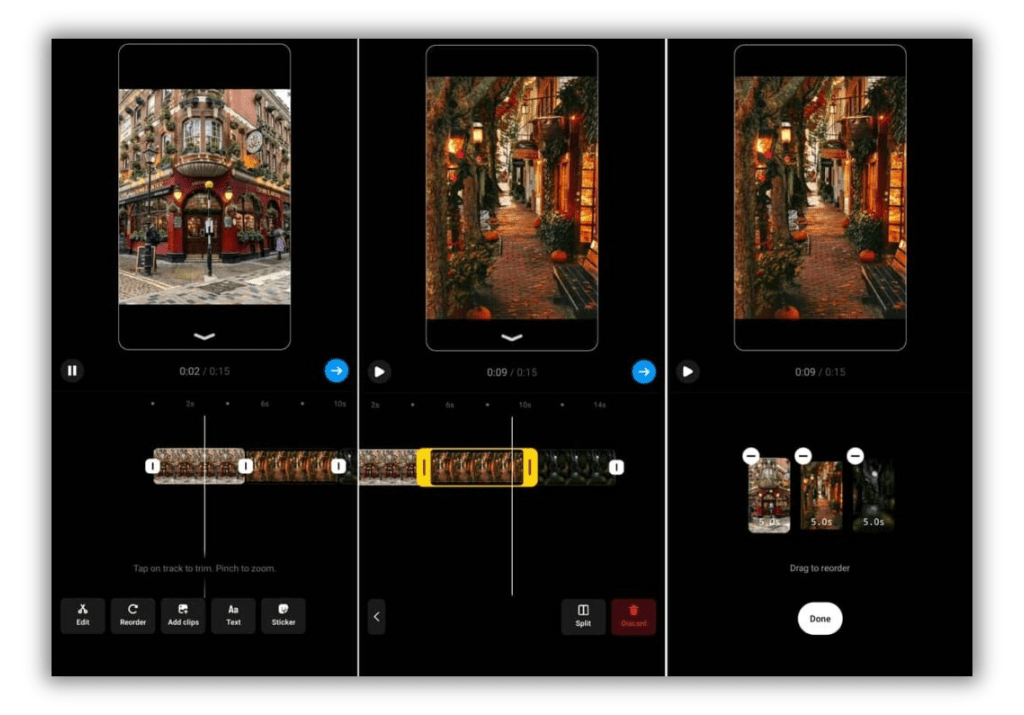
Task: Play video in the middle panel
Action: pos(379,371)
